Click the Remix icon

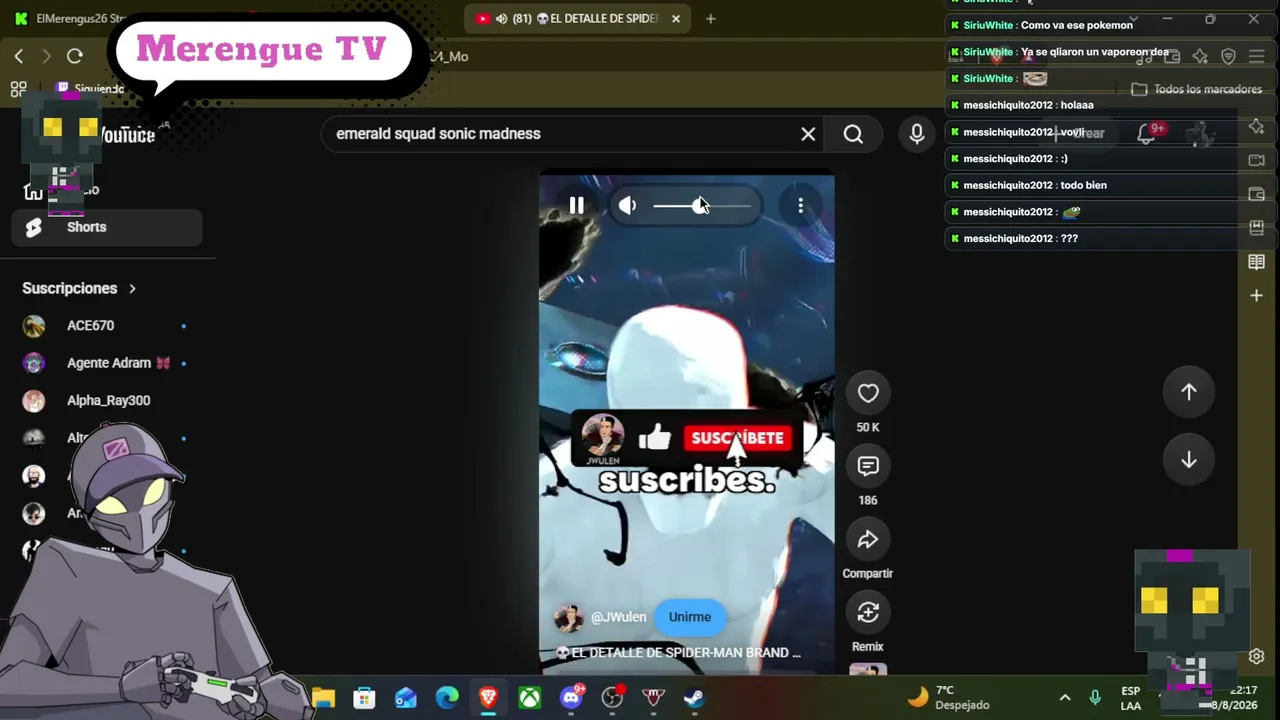[x=868, y=612]
